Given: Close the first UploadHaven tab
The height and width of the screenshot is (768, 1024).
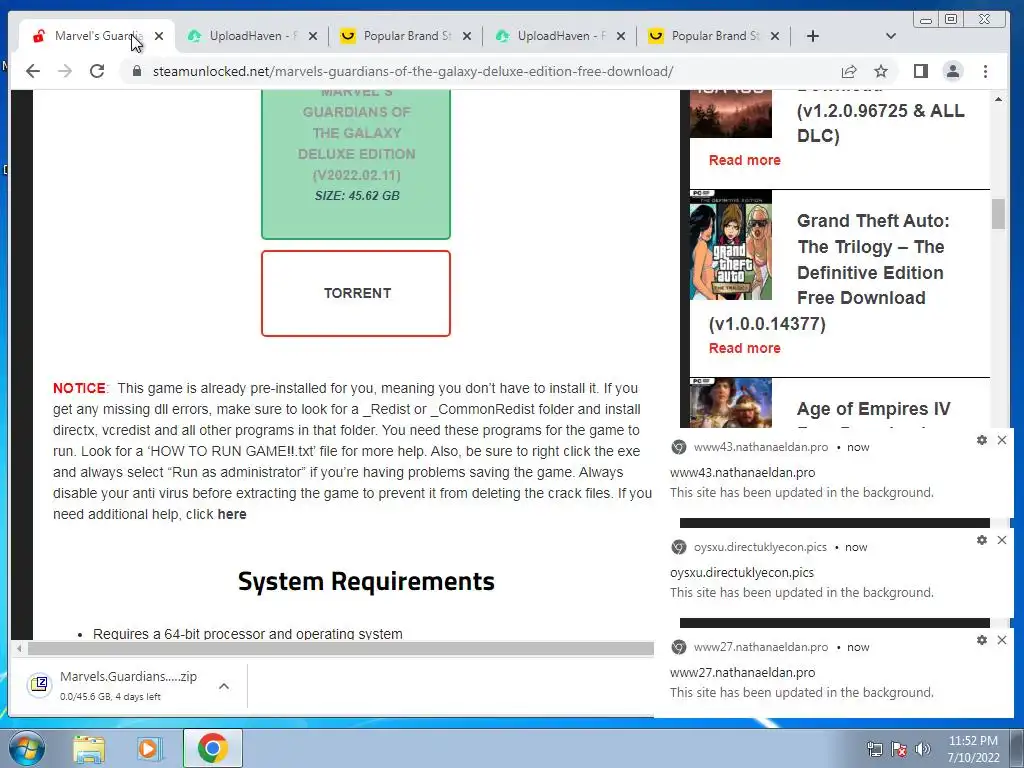Looking at the screenshot, I should click(313, 36).
